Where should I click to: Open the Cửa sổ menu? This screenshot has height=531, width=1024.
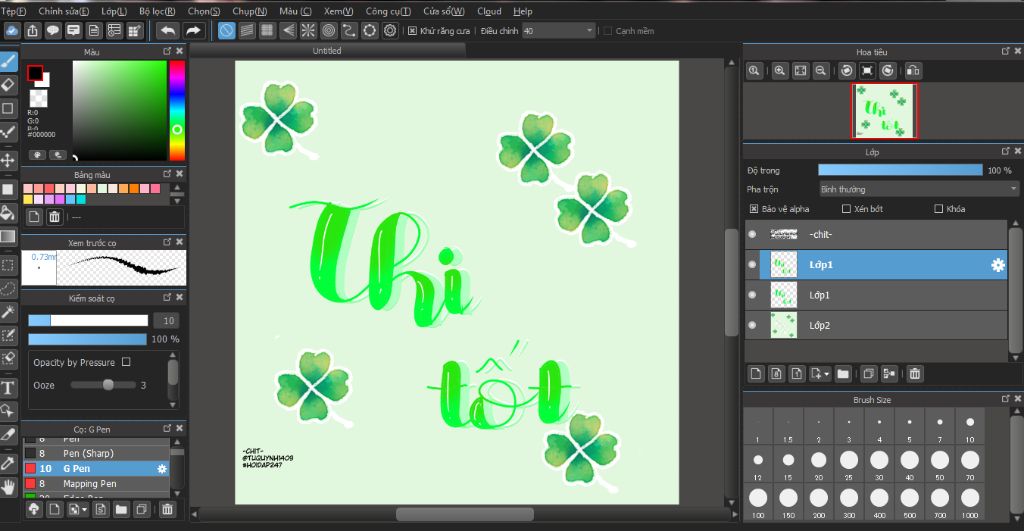[443, 11]
